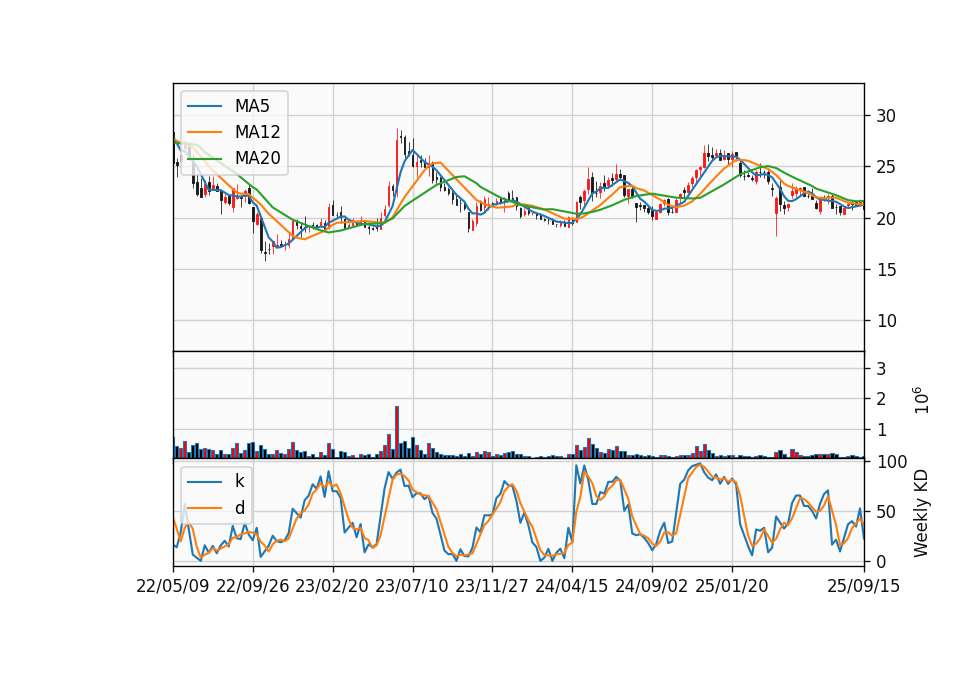Click the 22/09/26 date label
Viewport: 960px width, 690px height.
(253, 586)
